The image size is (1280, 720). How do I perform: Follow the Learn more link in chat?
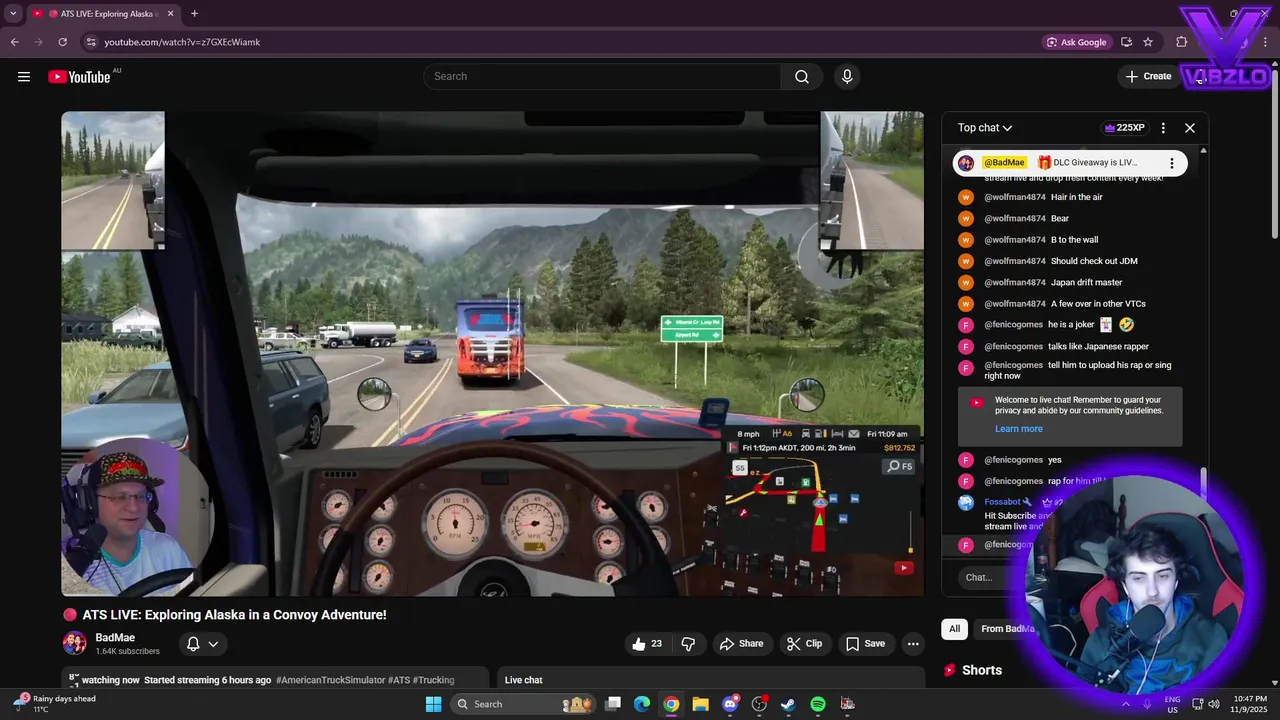pos(1018,429)
